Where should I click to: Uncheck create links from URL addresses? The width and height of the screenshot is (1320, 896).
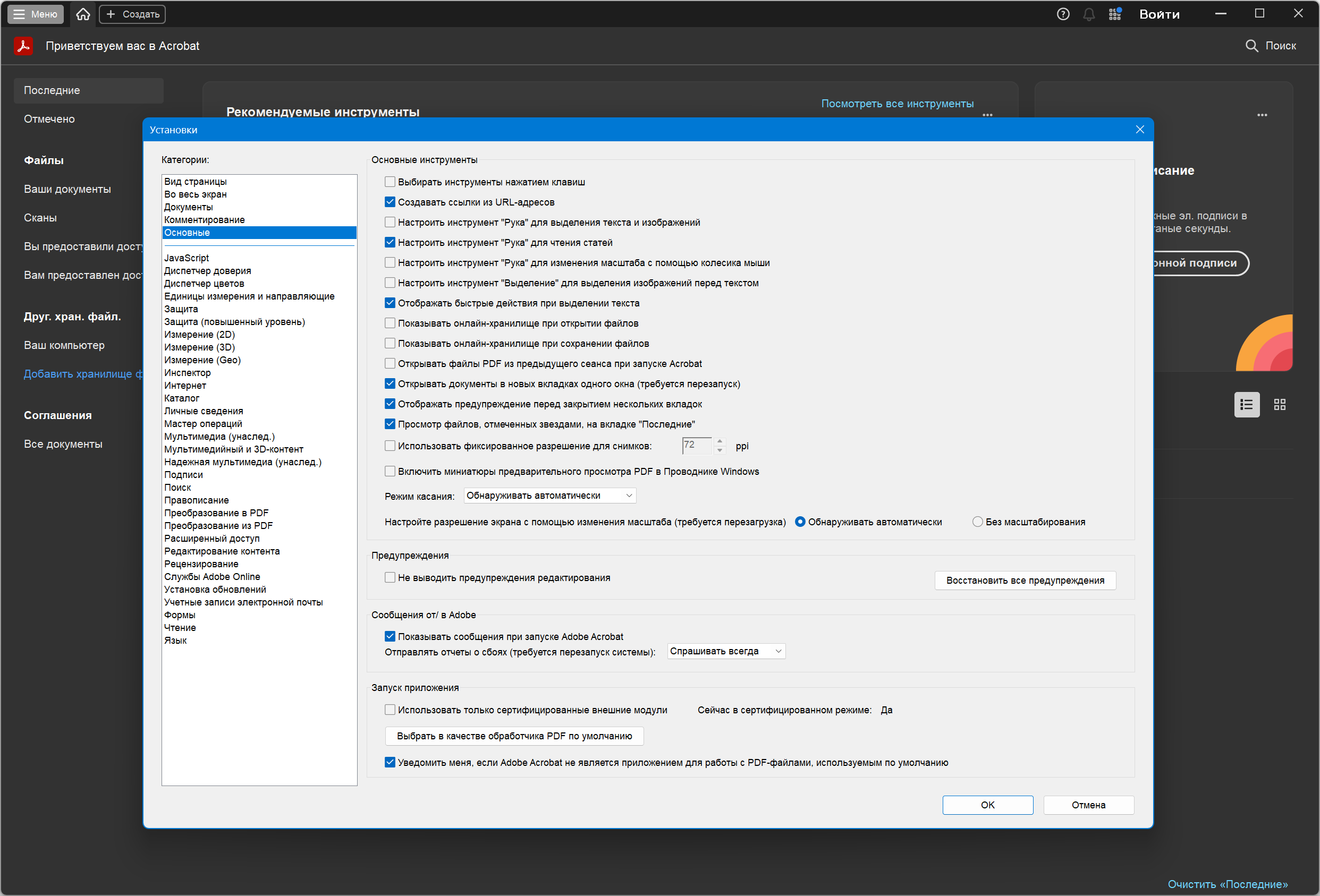click(x=390, y=202)
